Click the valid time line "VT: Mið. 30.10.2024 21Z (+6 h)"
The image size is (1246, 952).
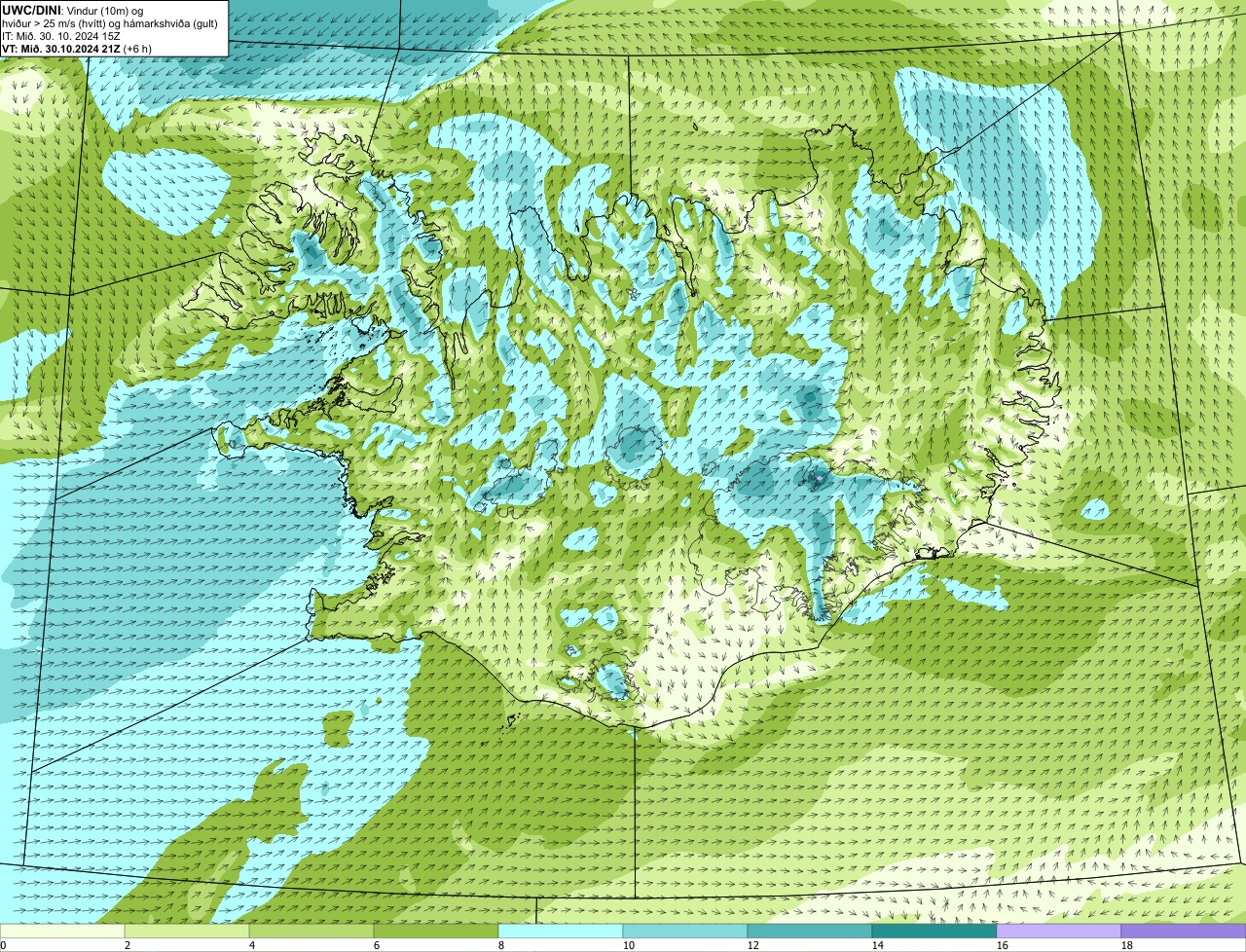tap(76, 48)
